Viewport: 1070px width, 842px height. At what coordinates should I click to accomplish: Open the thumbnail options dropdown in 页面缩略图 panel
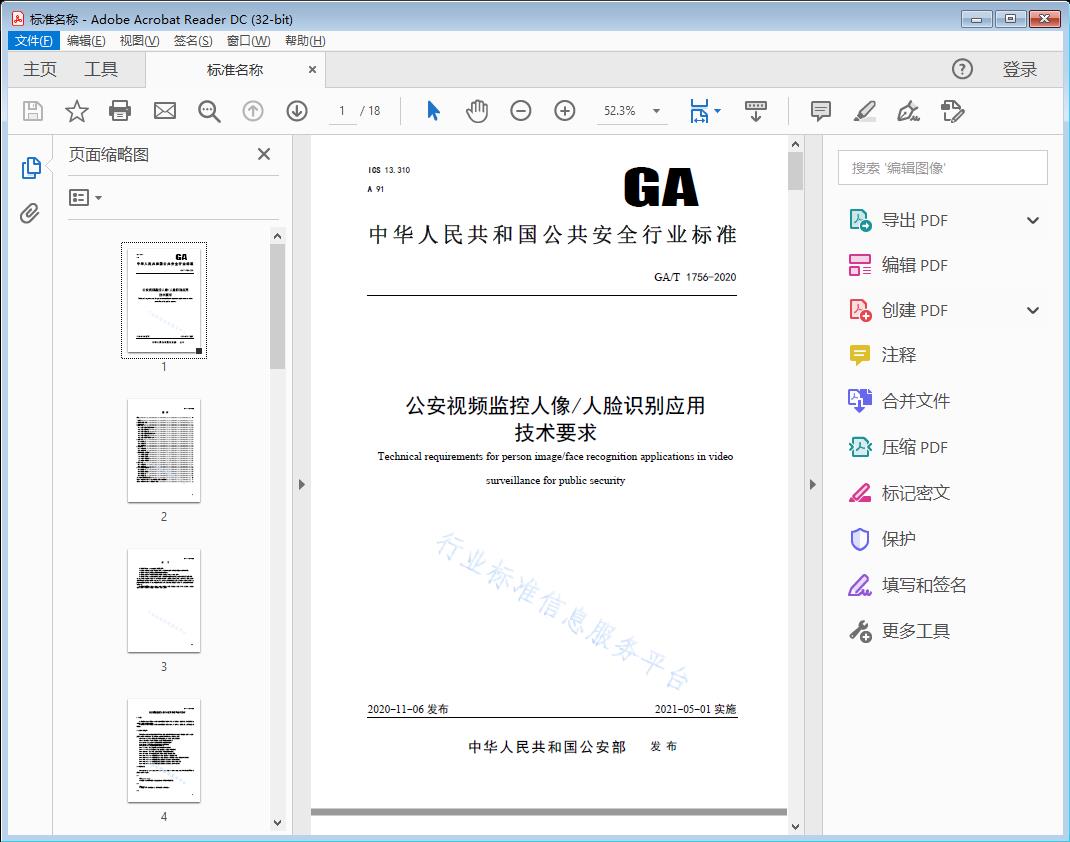tap(85, 197)
